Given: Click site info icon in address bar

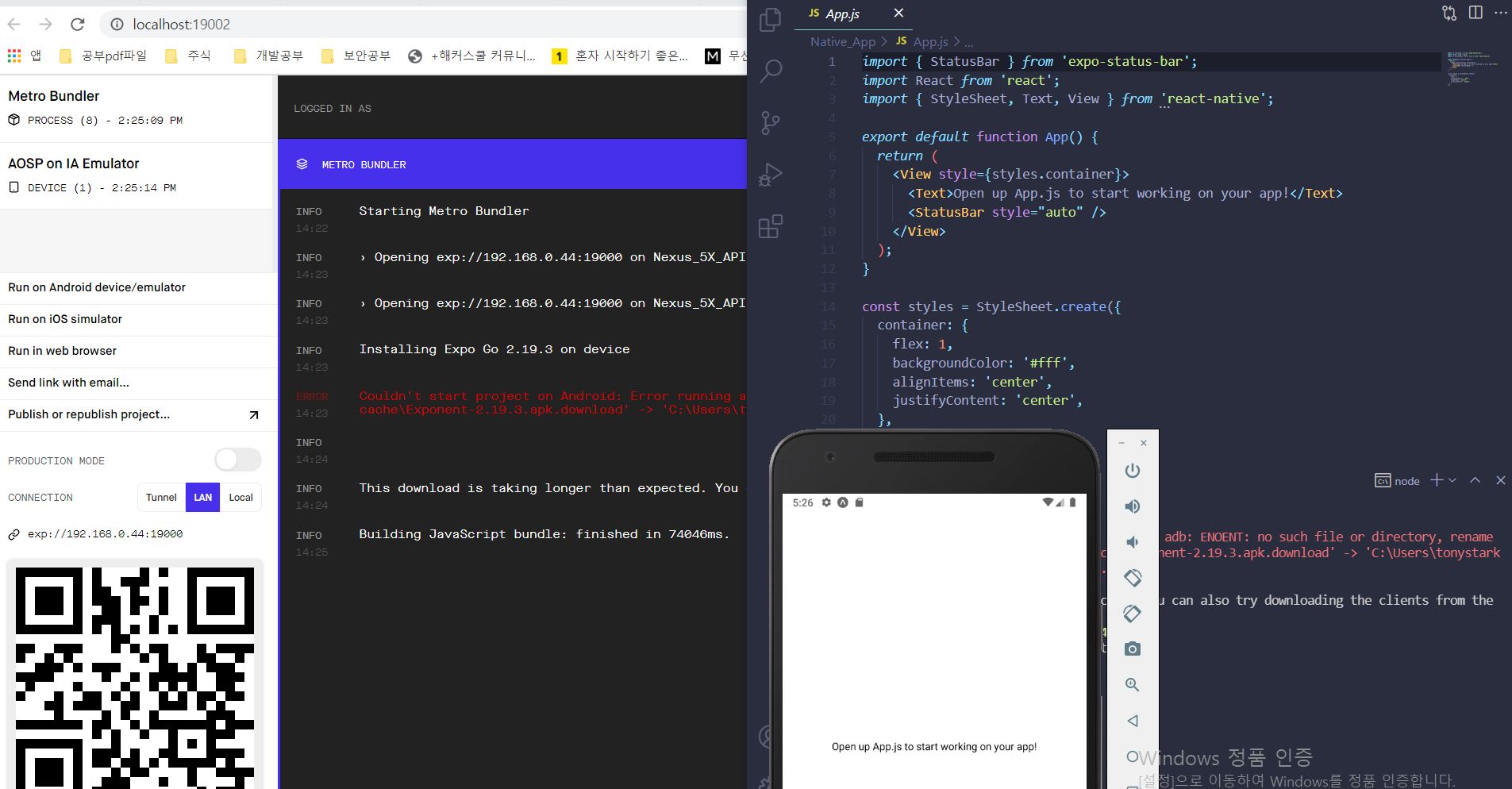Looking at the screenshot, I should [x=117, y=25].
